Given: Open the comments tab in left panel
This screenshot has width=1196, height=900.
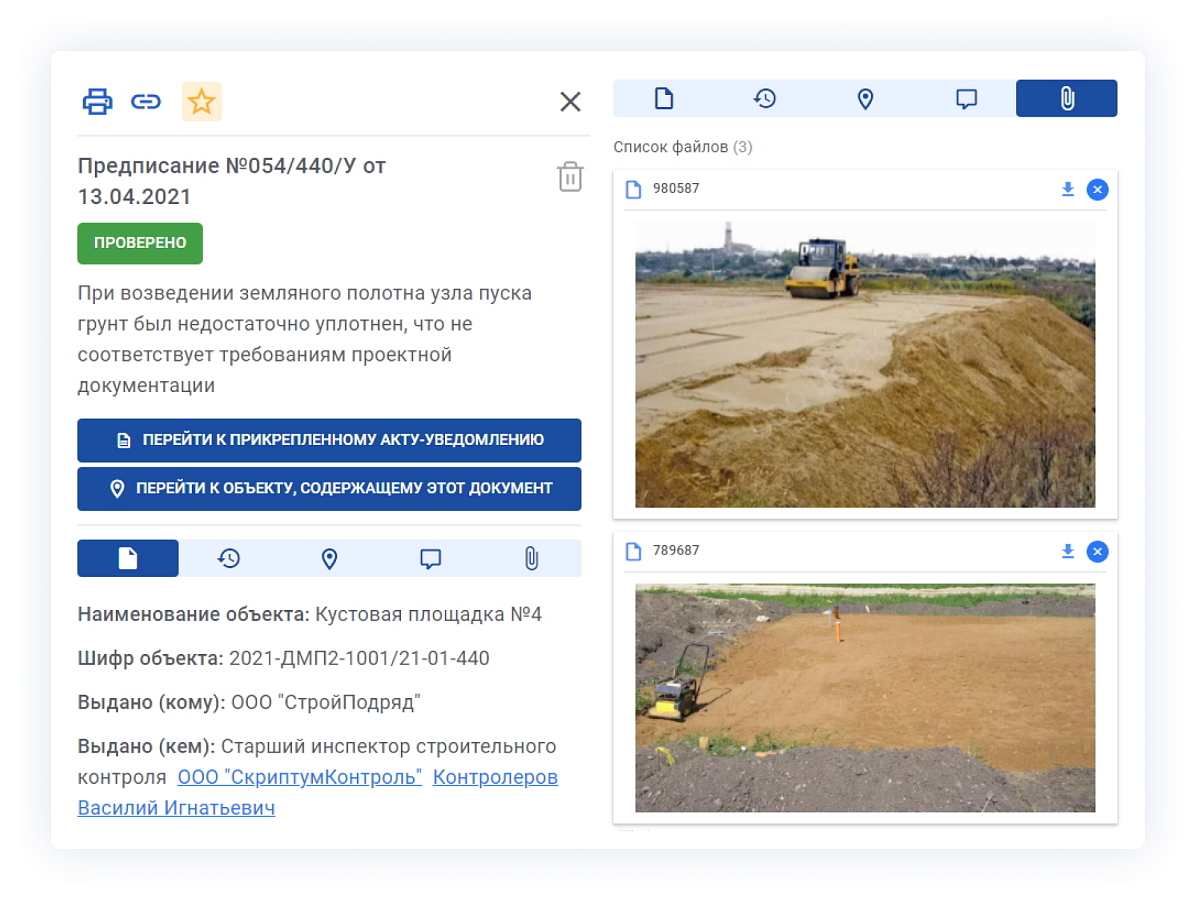Looking at the screenshot, I should 430,558.
